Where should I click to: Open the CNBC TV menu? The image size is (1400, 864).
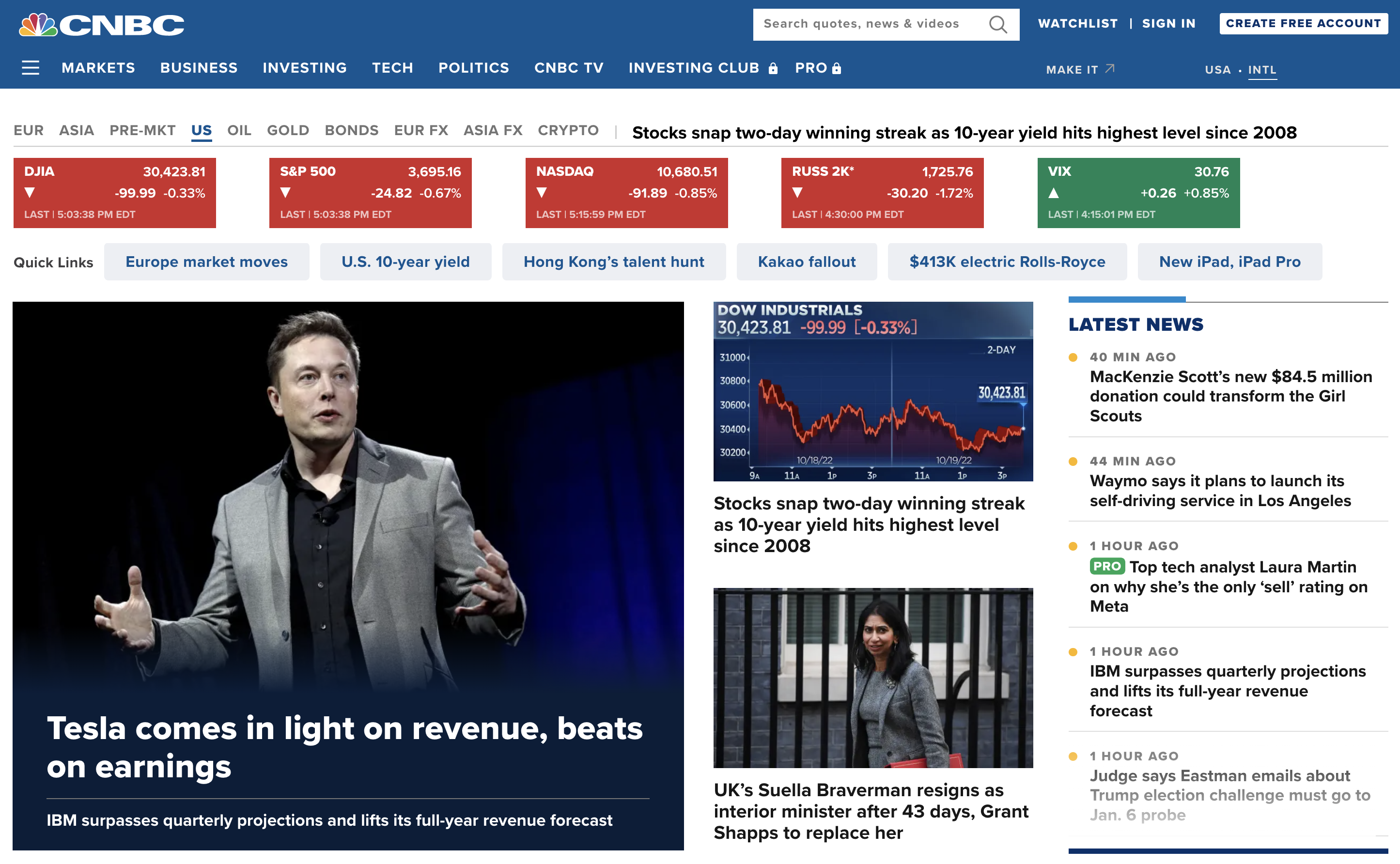point(569,68)
